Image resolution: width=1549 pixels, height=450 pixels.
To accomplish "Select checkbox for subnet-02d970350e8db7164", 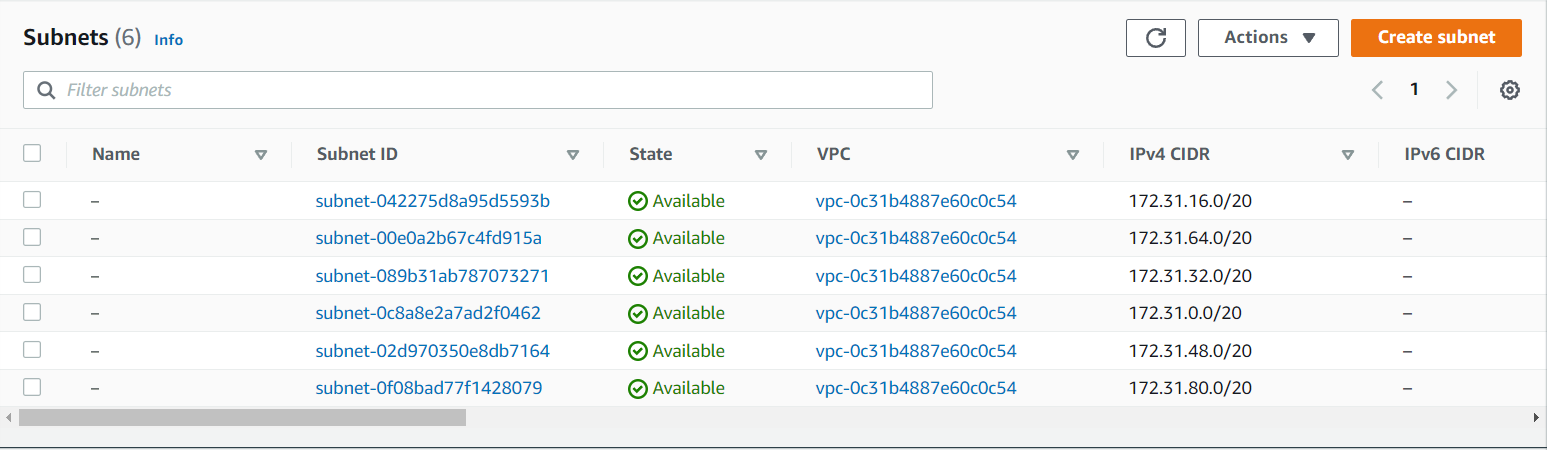I will pos(32,350).
